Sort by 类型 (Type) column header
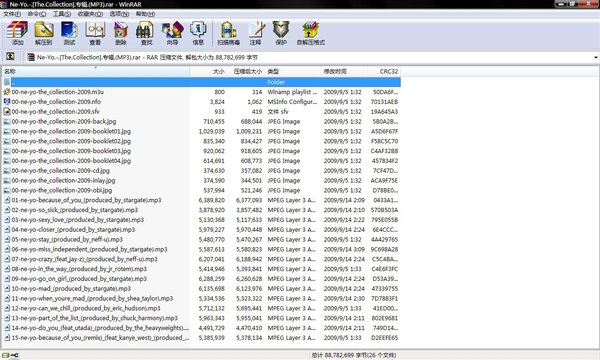 (x=293, y=72)
